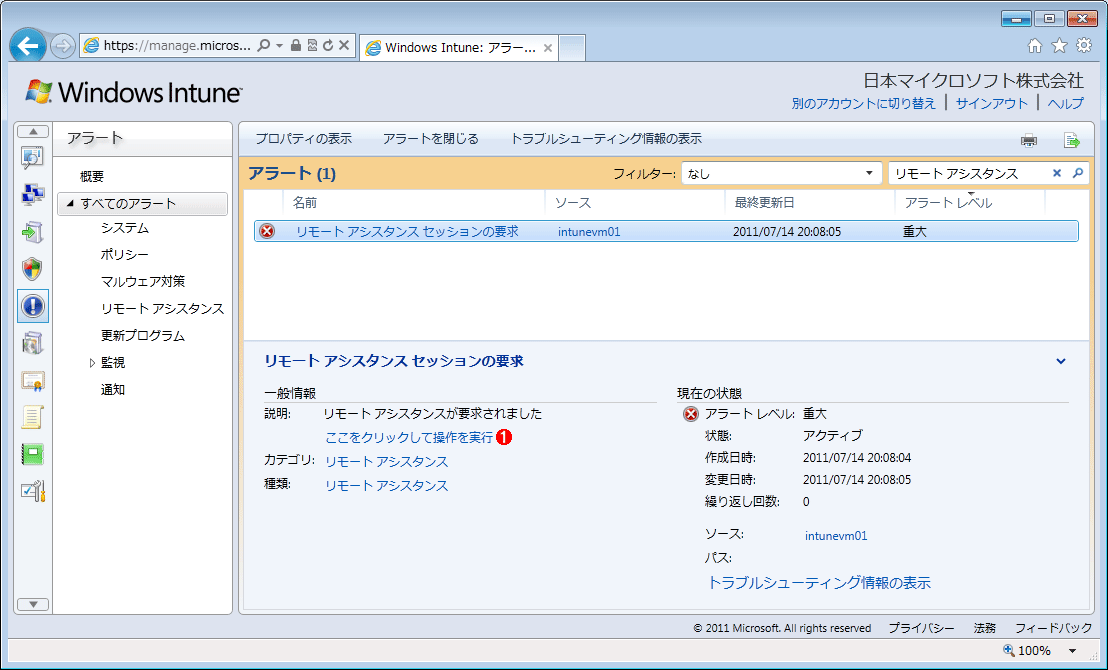Toggle the compatibility view icon
Screen dimensions: 1108x670
point(312,46)
